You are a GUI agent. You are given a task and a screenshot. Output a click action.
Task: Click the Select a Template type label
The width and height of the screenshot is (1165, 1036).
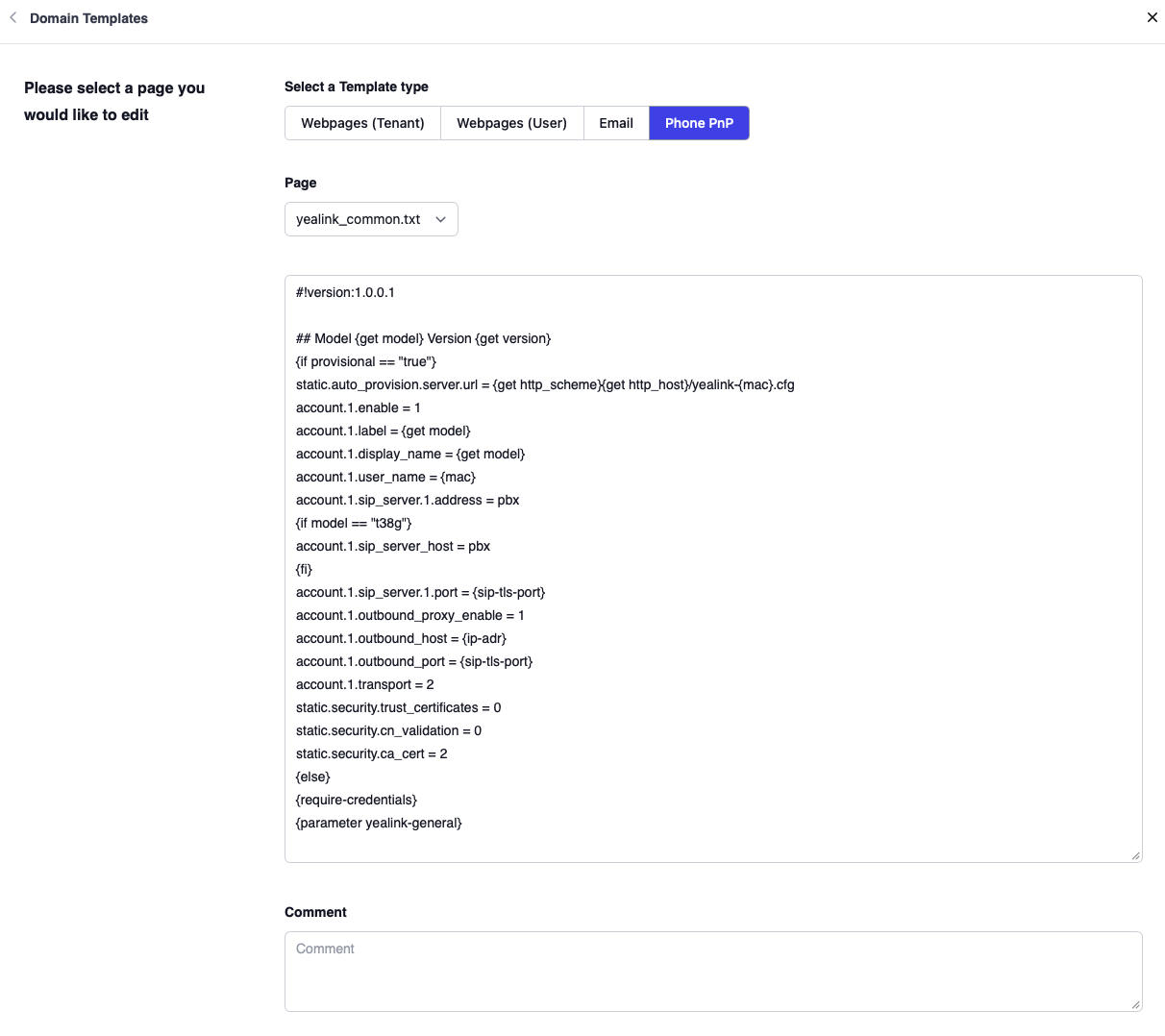coord(357,86)
